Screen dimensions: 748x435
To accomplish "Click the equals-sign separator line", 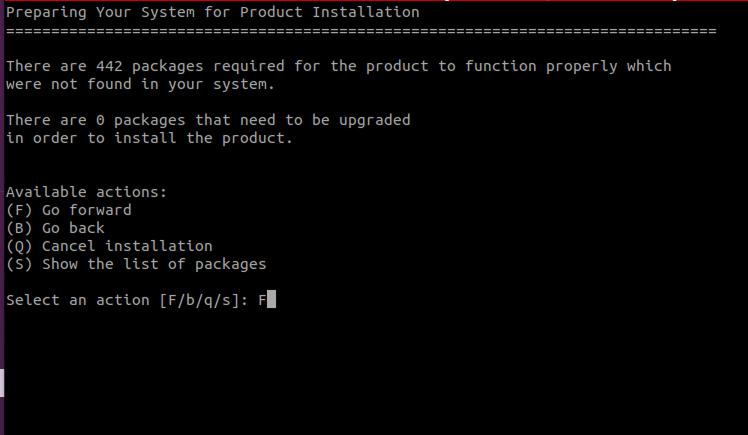I will tap(360, 31).
